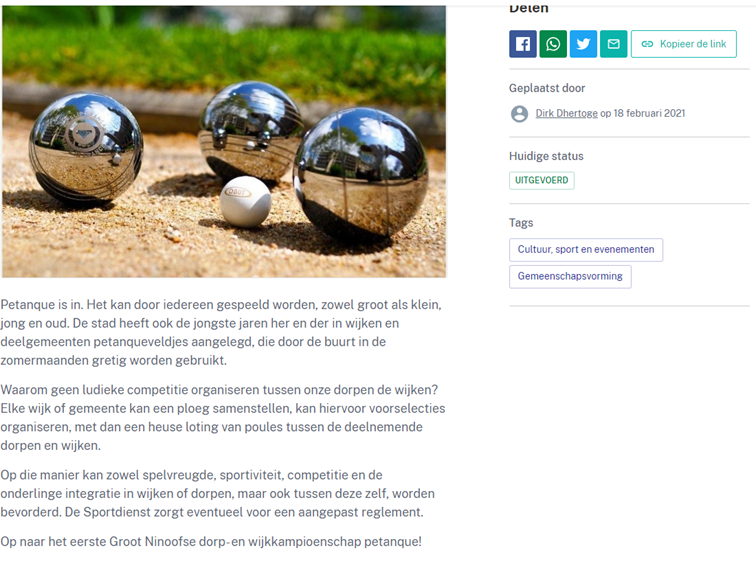Click the closing line about Groot Ninoofse kampioenschap
The height and width of the screenshot is (568, 756).
(211, 541)
